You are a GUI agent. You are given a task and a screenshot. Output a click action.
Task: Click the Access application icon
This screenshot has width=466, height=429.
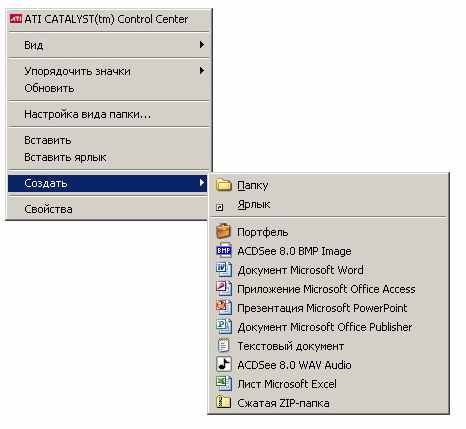224,289
